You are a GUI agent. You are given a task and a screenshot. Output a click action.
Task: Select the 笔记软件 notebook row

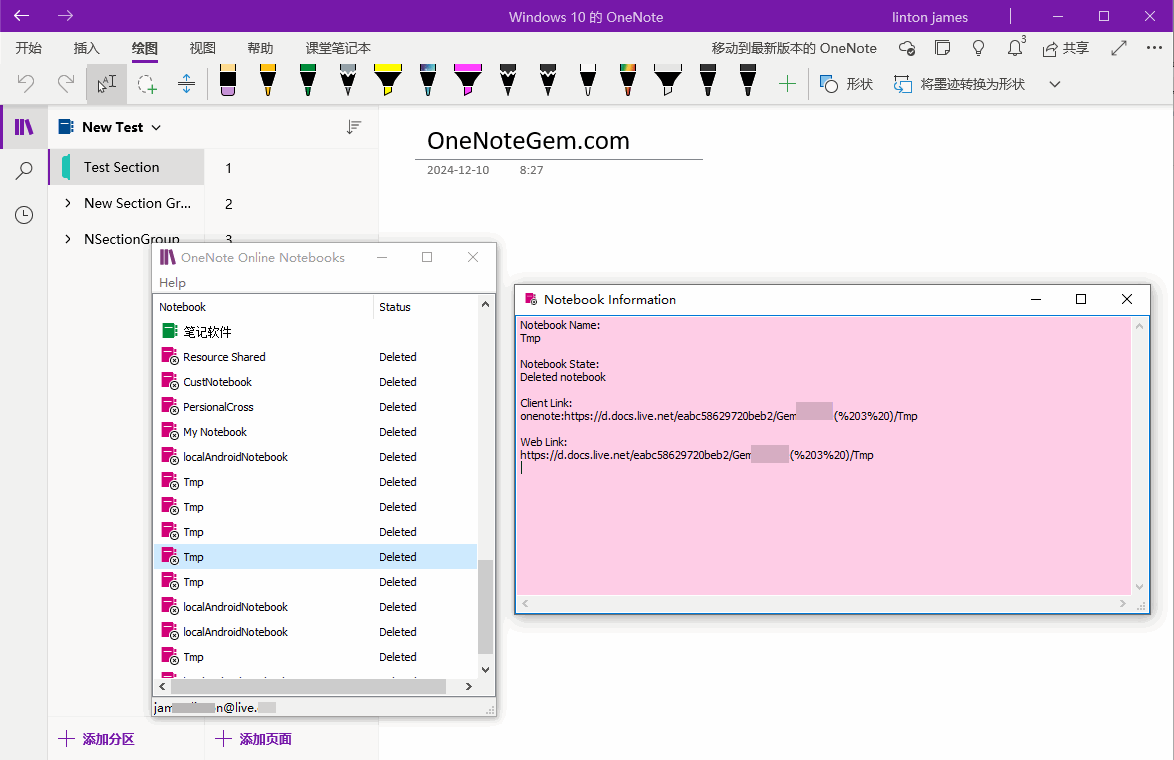click(315, 332)
